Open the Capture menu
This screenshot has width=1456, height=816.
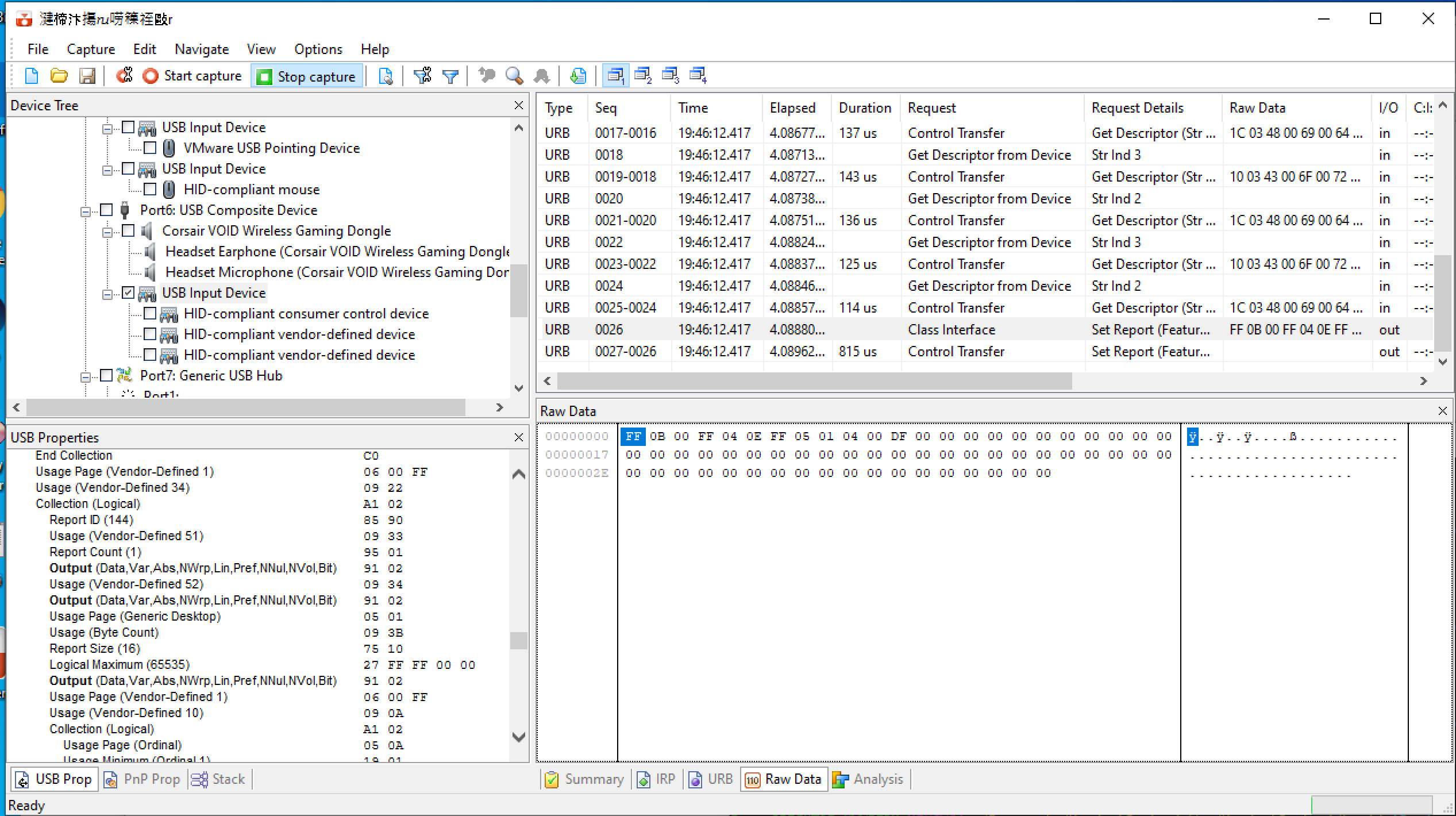[91, 49]
